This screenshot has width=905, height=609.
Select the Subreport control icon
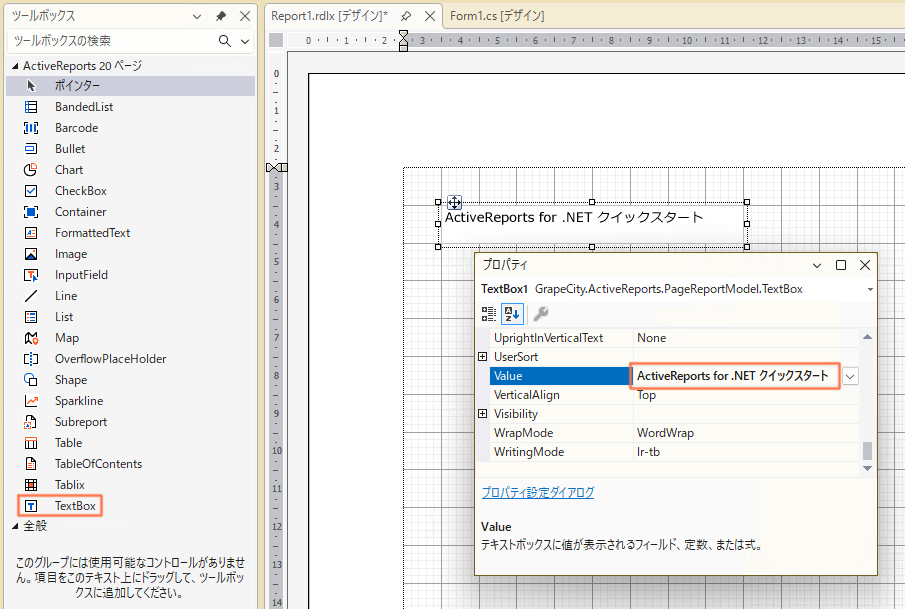point(31,422)
